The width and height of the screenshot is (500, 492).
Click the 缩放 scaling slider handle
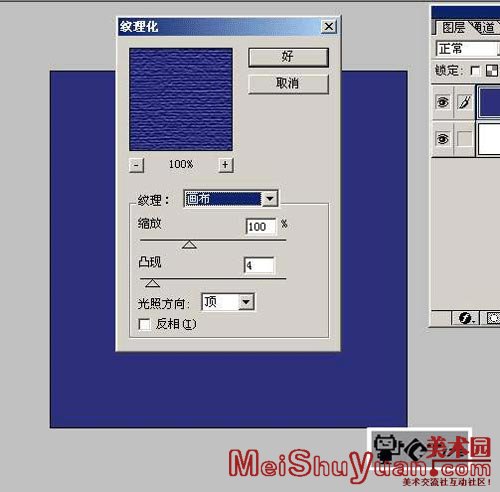189,245
